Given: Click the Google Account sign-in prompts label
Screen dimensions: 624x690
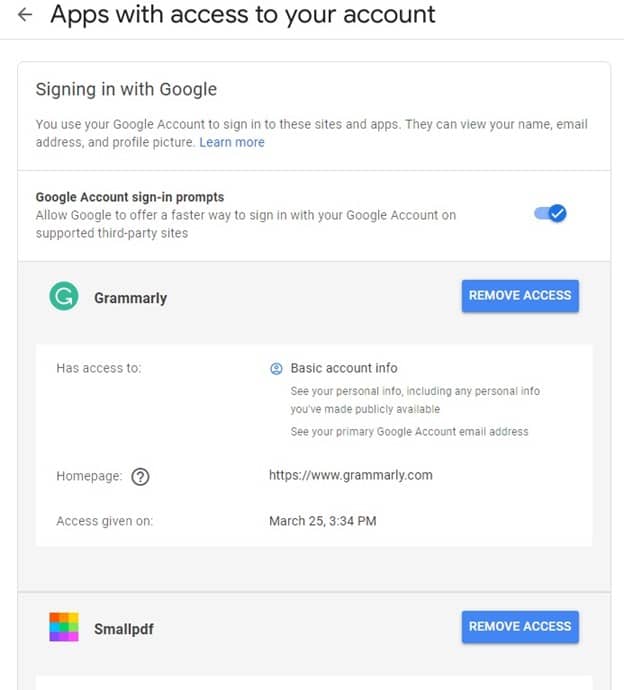Looking at the screenshot, I should (x=130, y=197).
